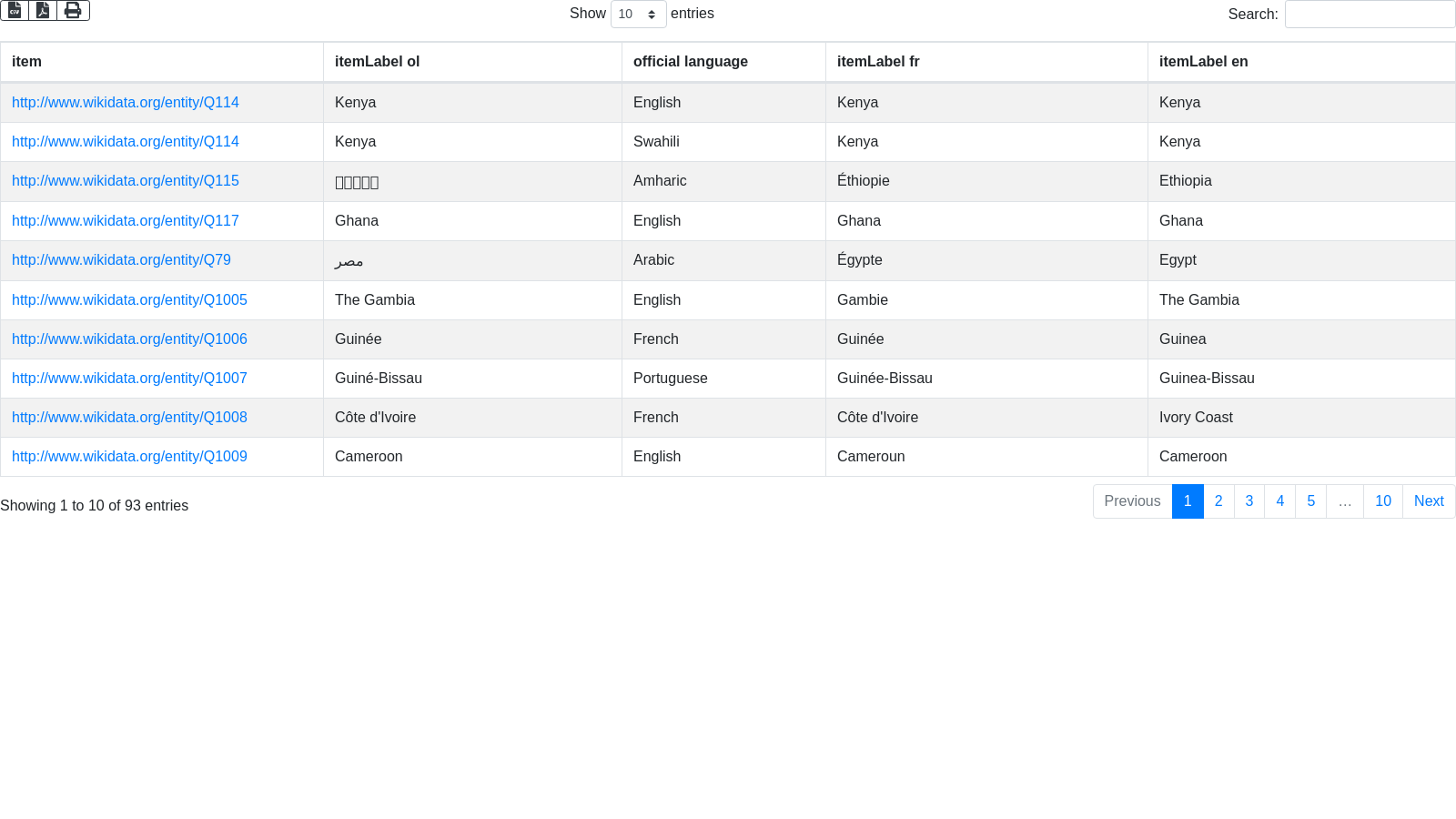Viewport: 1456px width, 819px height.
Task: Jump to last page 10
Action: coord(1382,501)
